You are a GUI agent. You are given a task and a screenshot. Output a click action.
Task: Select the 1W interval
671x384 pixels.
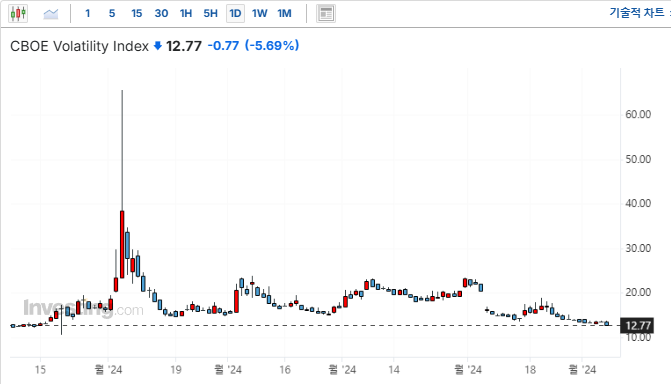[259, 14]
